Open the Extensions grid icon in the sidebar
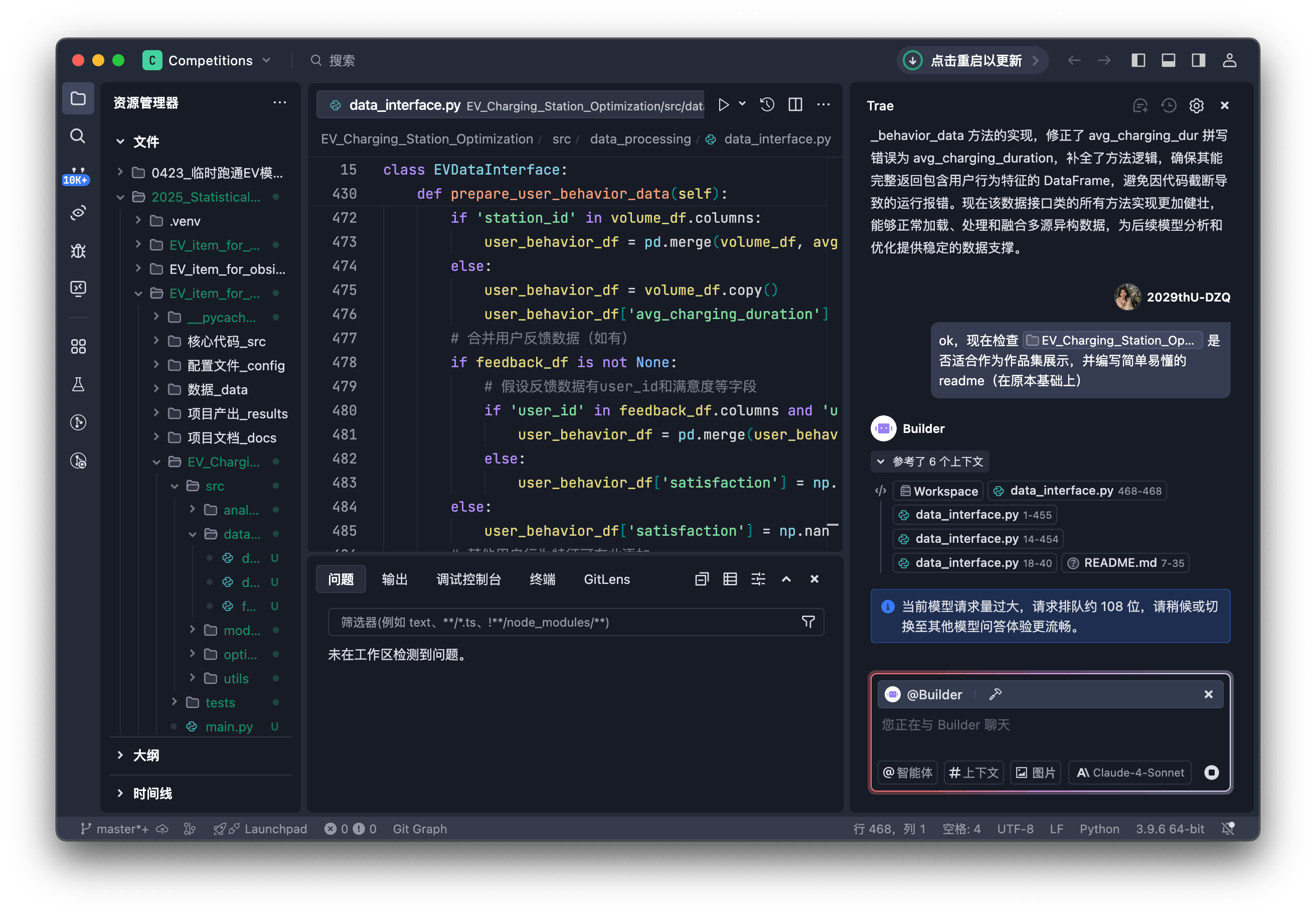The width and height of the screenshot is (1316, 915). pos(78,346)
